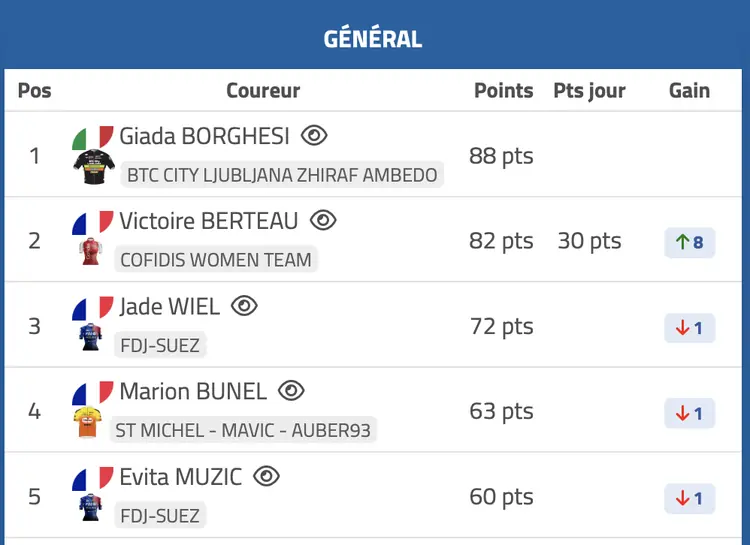
Task: Open Evita MUZIC's rider page
Action: 181,477
